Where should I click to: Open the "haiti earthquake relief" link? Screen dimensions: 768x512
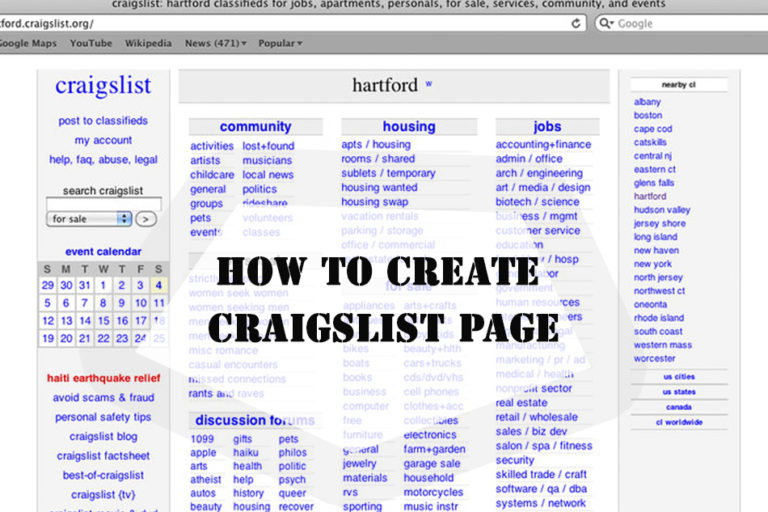coord(103,379)
